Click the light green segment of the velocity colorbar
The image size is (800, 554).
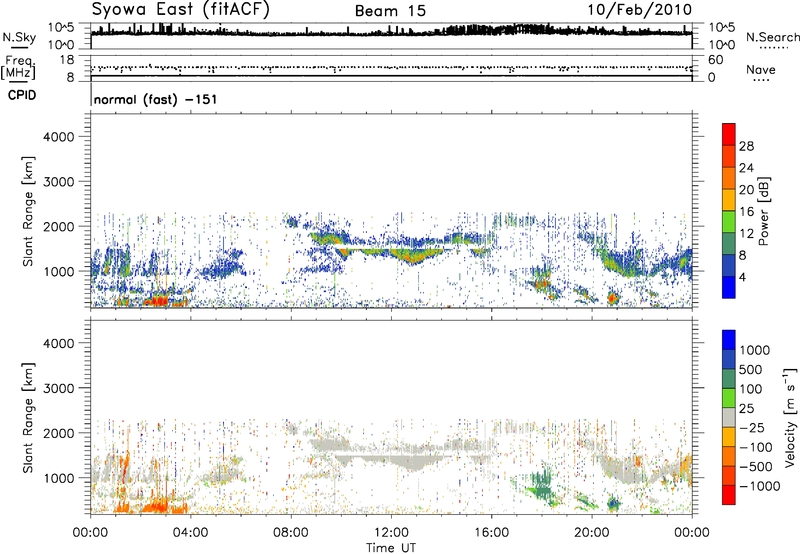click(729, 398)
